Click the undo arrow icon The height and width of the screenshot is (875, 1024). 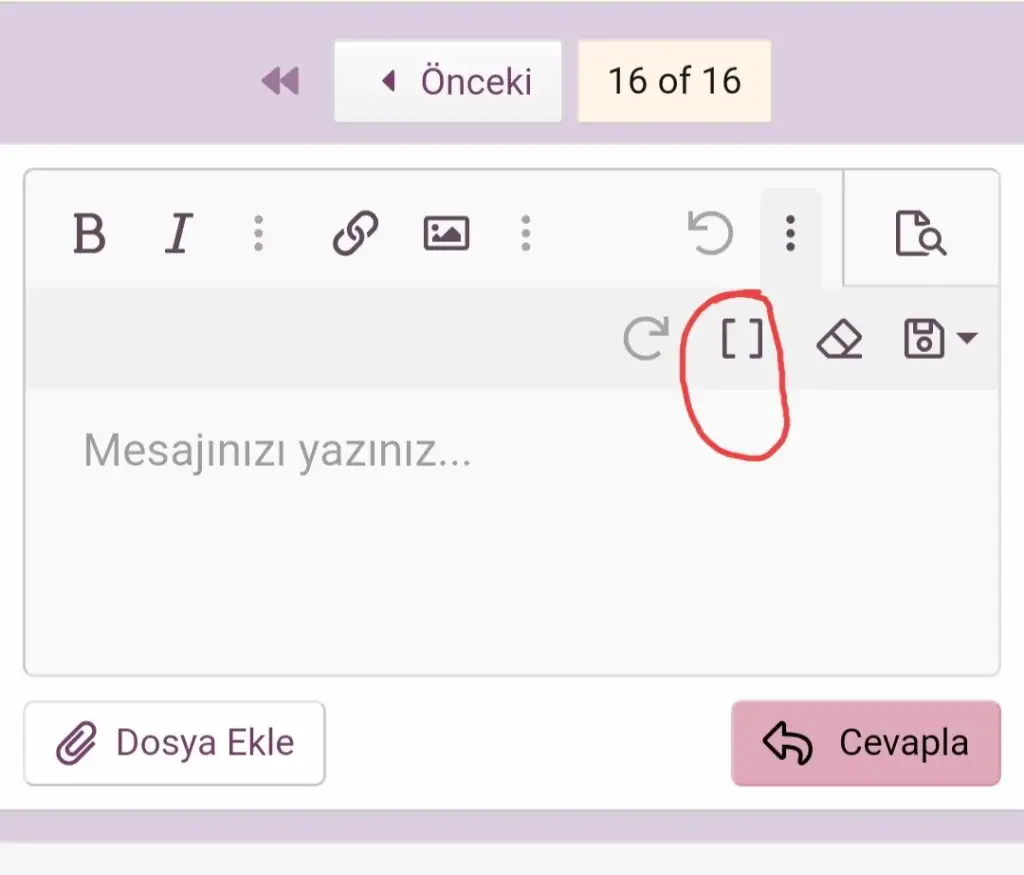pyautogui.click(x=711, y=234)
